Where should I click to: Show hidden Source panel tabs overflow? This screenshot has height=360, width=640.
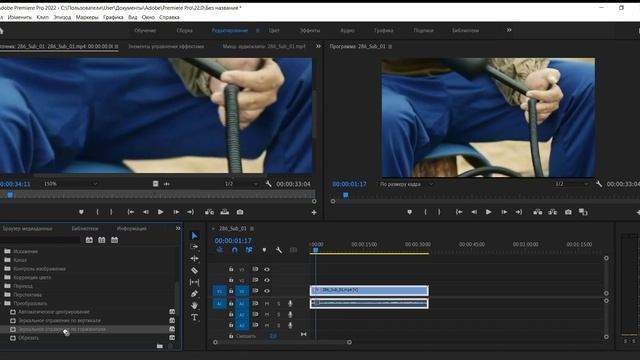(318, 46)
